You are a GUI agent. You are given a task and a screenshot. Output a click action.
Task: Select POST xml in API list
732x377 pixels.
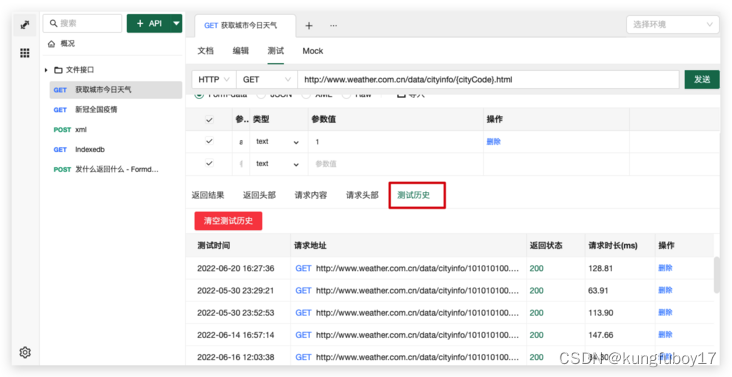(x=116, y=130)
